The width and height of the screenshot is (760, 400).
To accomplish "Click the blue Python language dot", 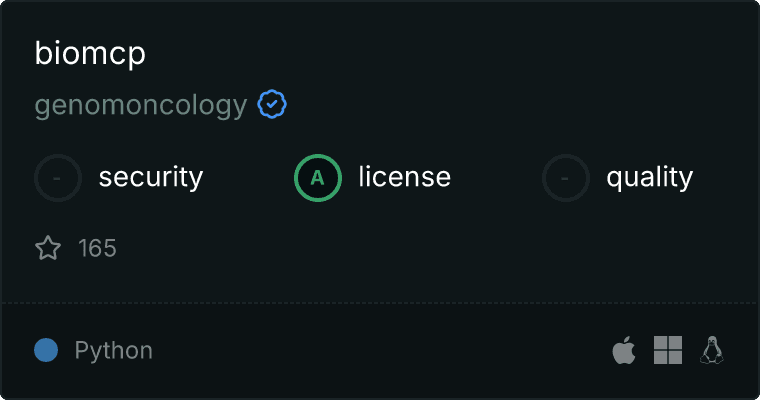I will [46, 350].
